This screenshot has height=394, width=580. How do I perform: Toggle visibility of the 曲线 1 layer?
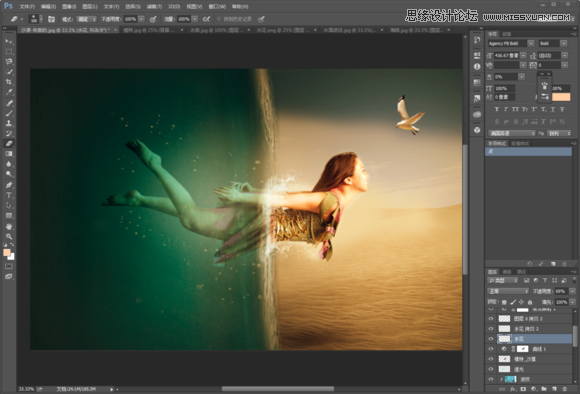[x=491, y=348]
